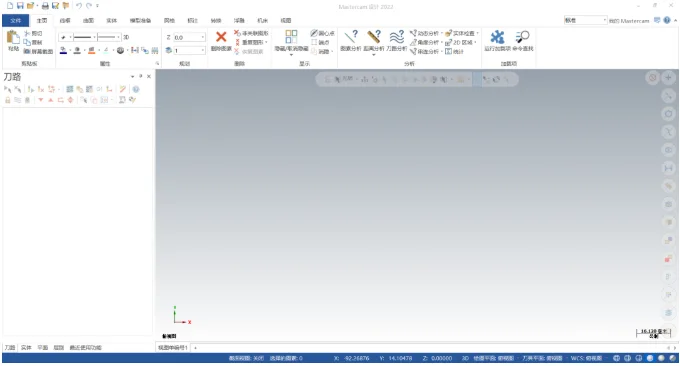The width and height of the screenshot is (680, 366).
Task: Click the 刀路 panel help icon
Action: [x=136, y=89]
